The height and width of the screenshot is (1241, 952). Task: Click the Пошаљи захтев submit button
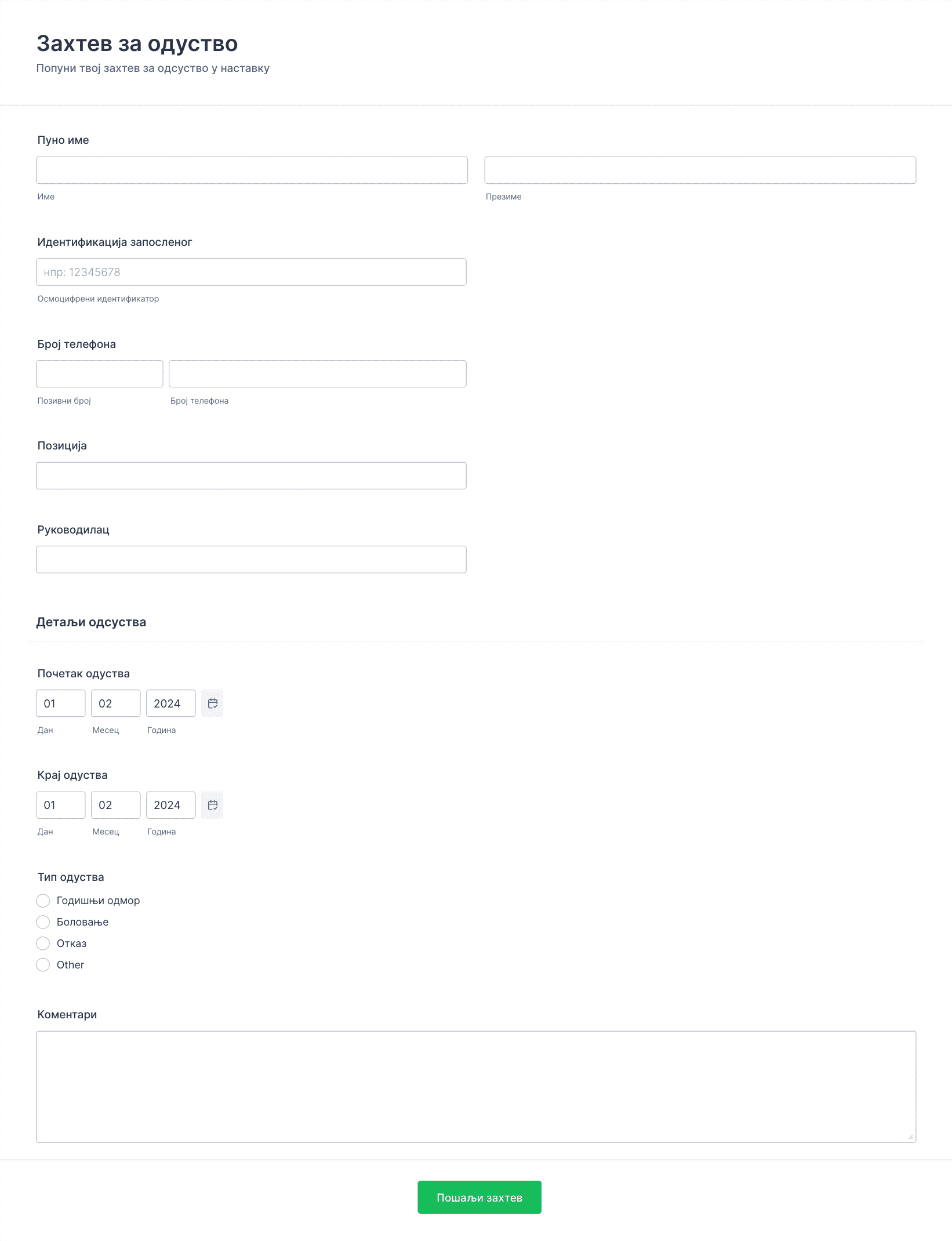(x=479, y=1197)
